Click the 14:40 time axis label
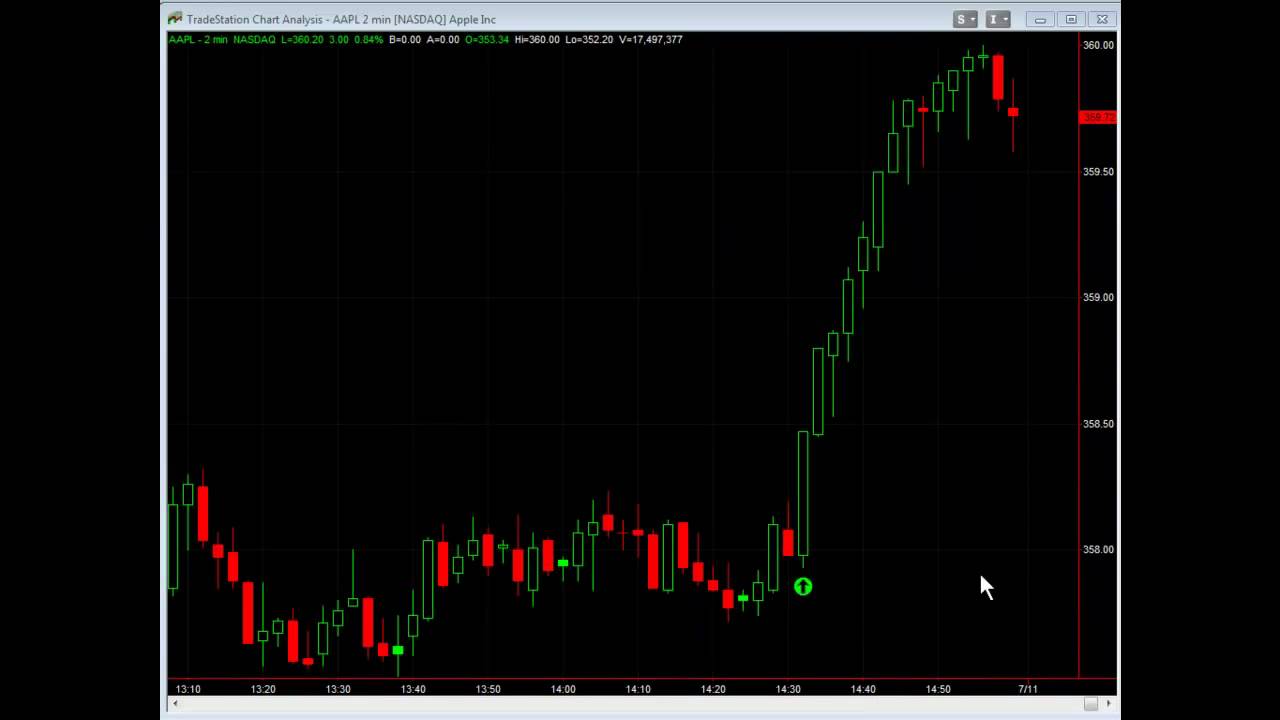The image size is (1280, 720). coord(863,689)
